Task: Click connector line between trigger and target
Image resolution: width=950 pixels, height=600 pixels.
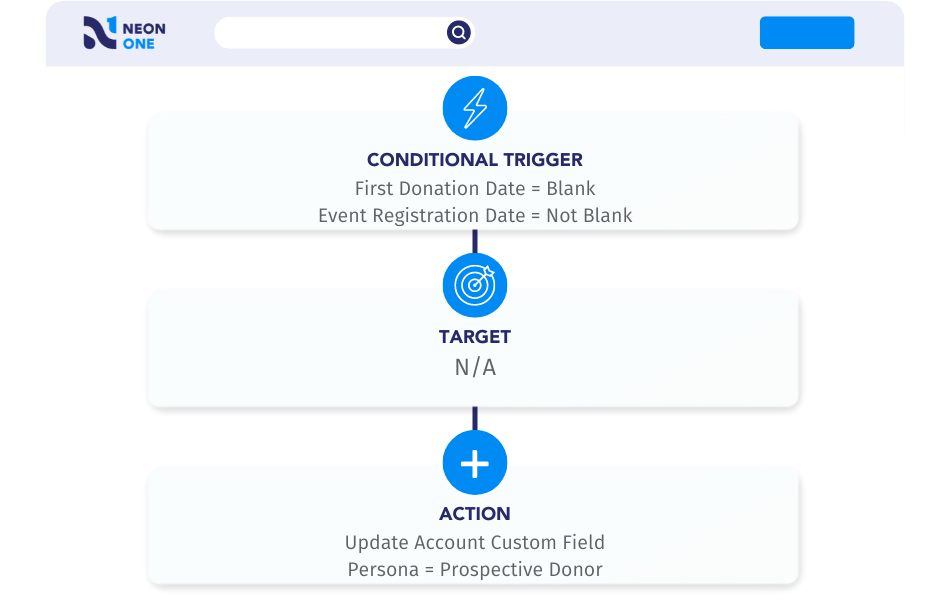Action: pos(474,242)
